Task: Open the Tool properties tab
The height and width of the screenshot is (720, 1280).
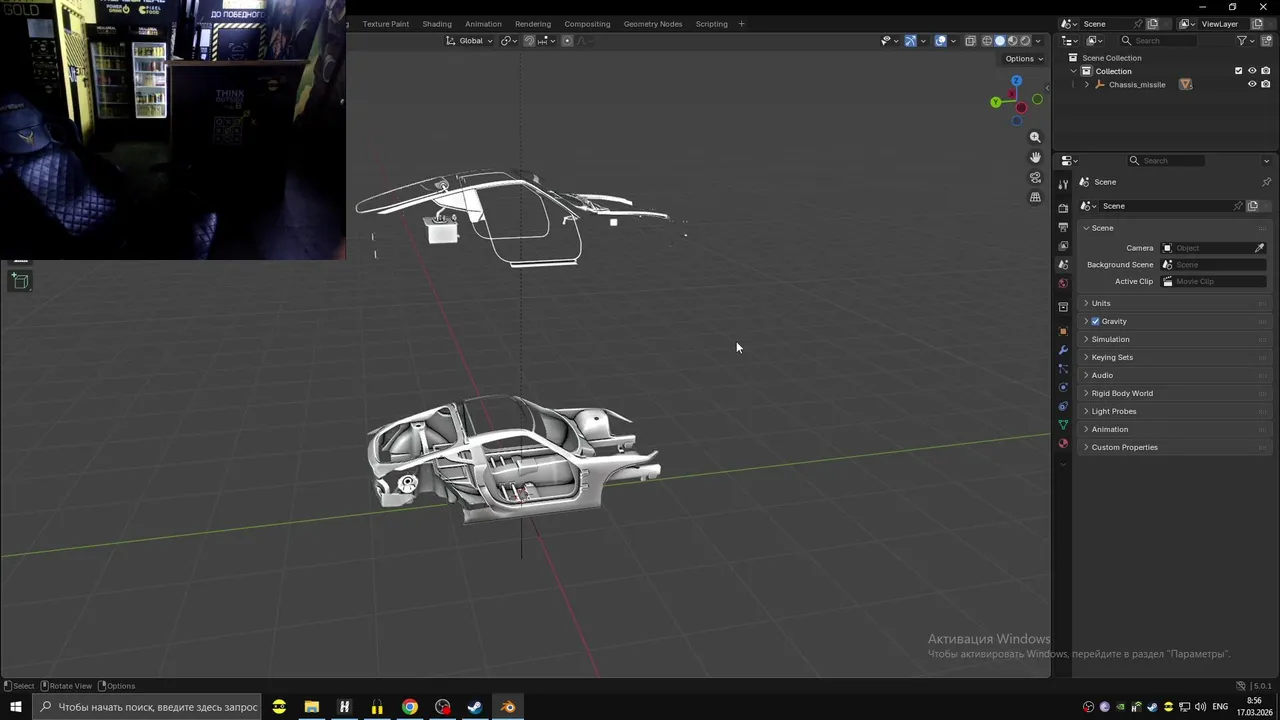Action: [1063, 184]
